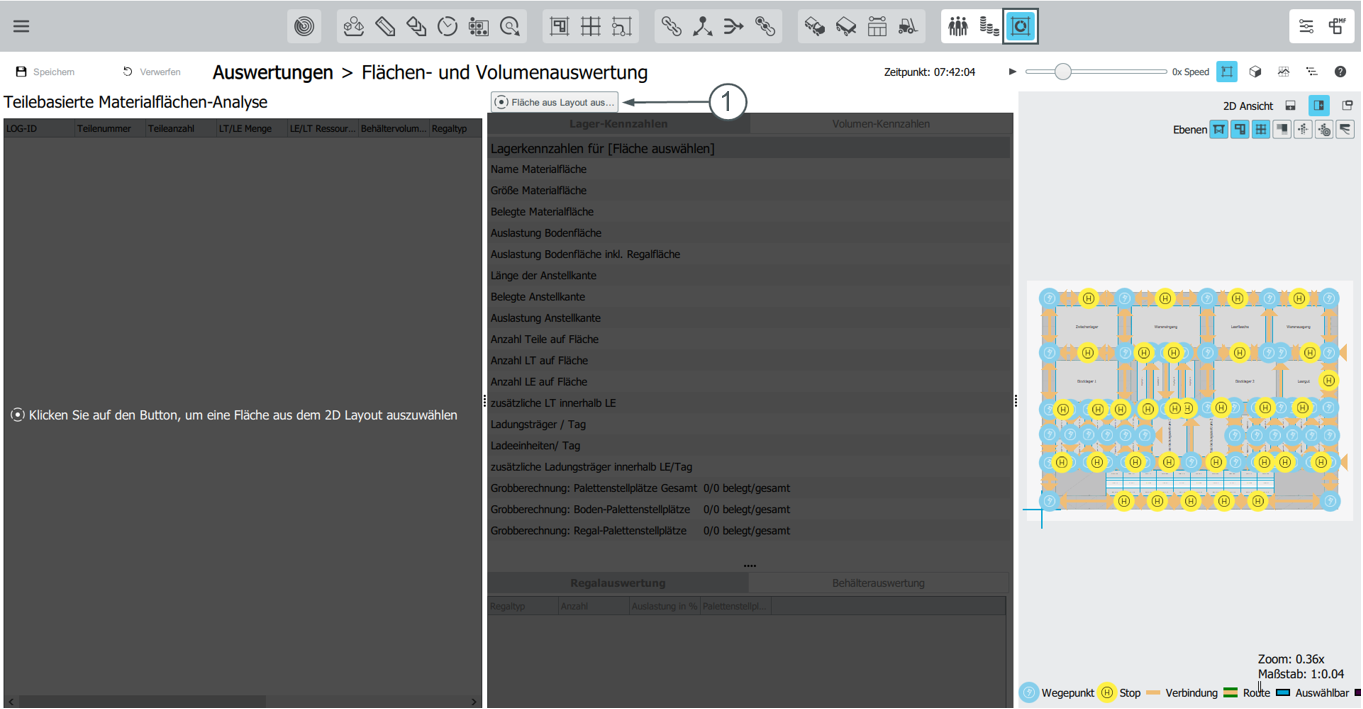Open the chart diagram view icon

tap(1283, 72)
